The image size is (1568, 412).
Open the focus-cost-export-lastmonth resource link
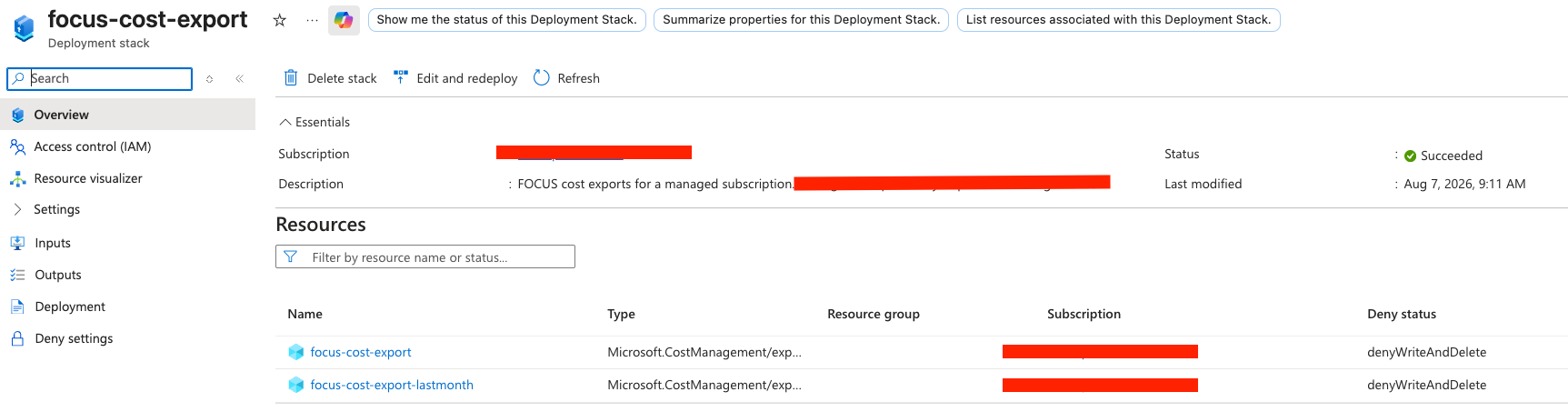(392, 385)
